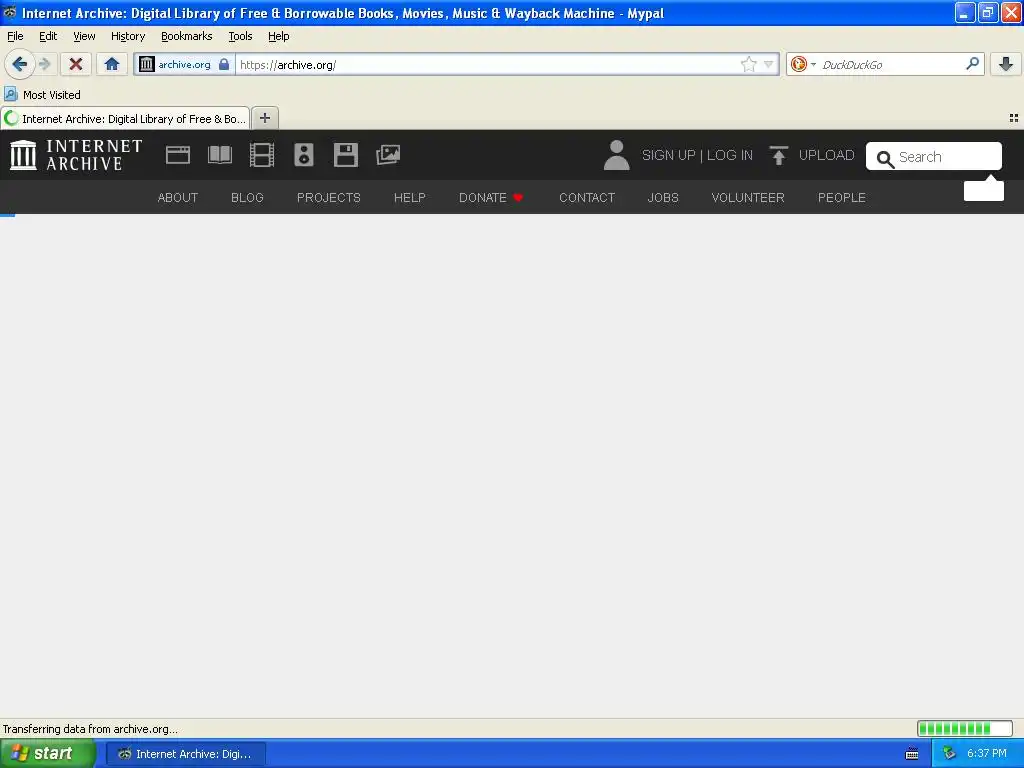The height and width of the screenshot is (768, 1024).
Task: Open the File menu
Action: 15,36
